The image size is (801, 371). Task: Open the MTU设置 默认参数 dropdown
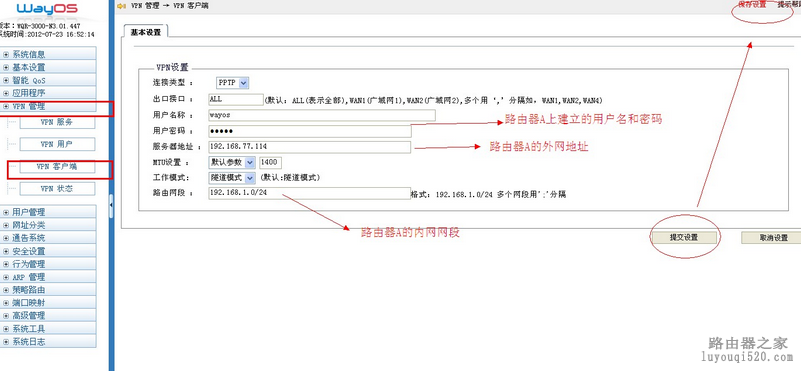pos(231,163)
